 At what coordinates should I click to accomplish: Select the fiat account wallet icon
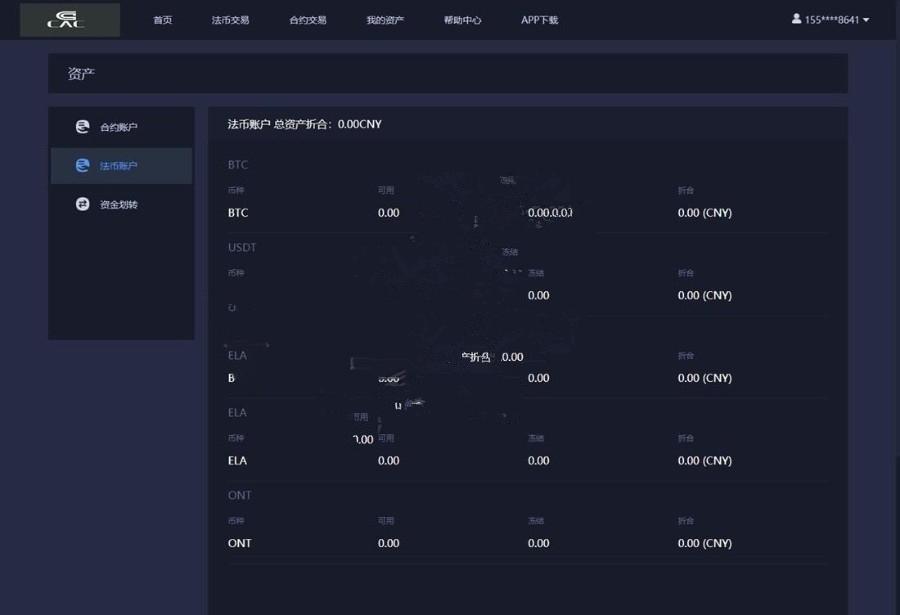[x=82, y=165]
